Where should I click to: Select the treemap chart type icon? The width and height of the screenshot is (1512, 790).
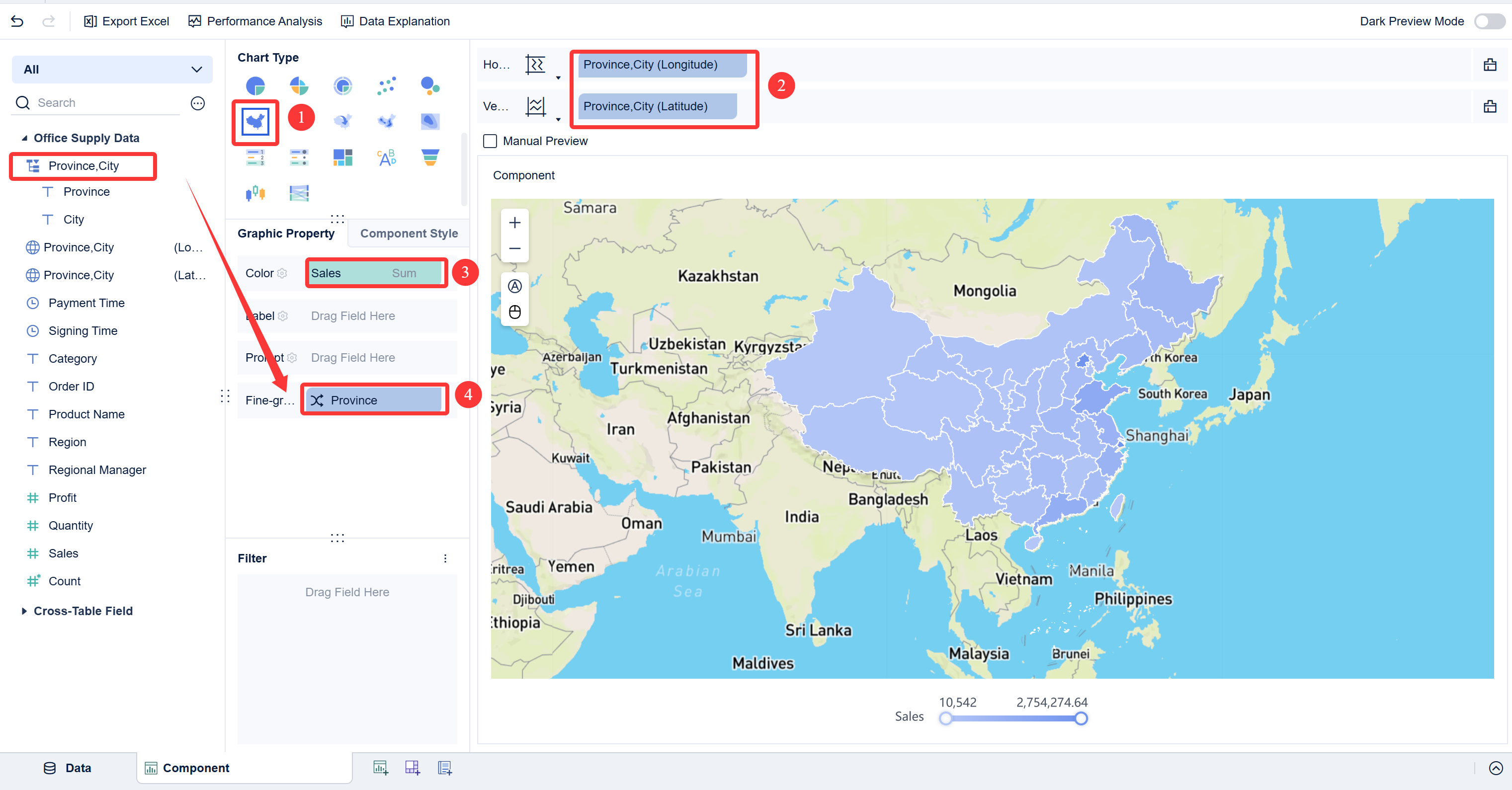342,158
